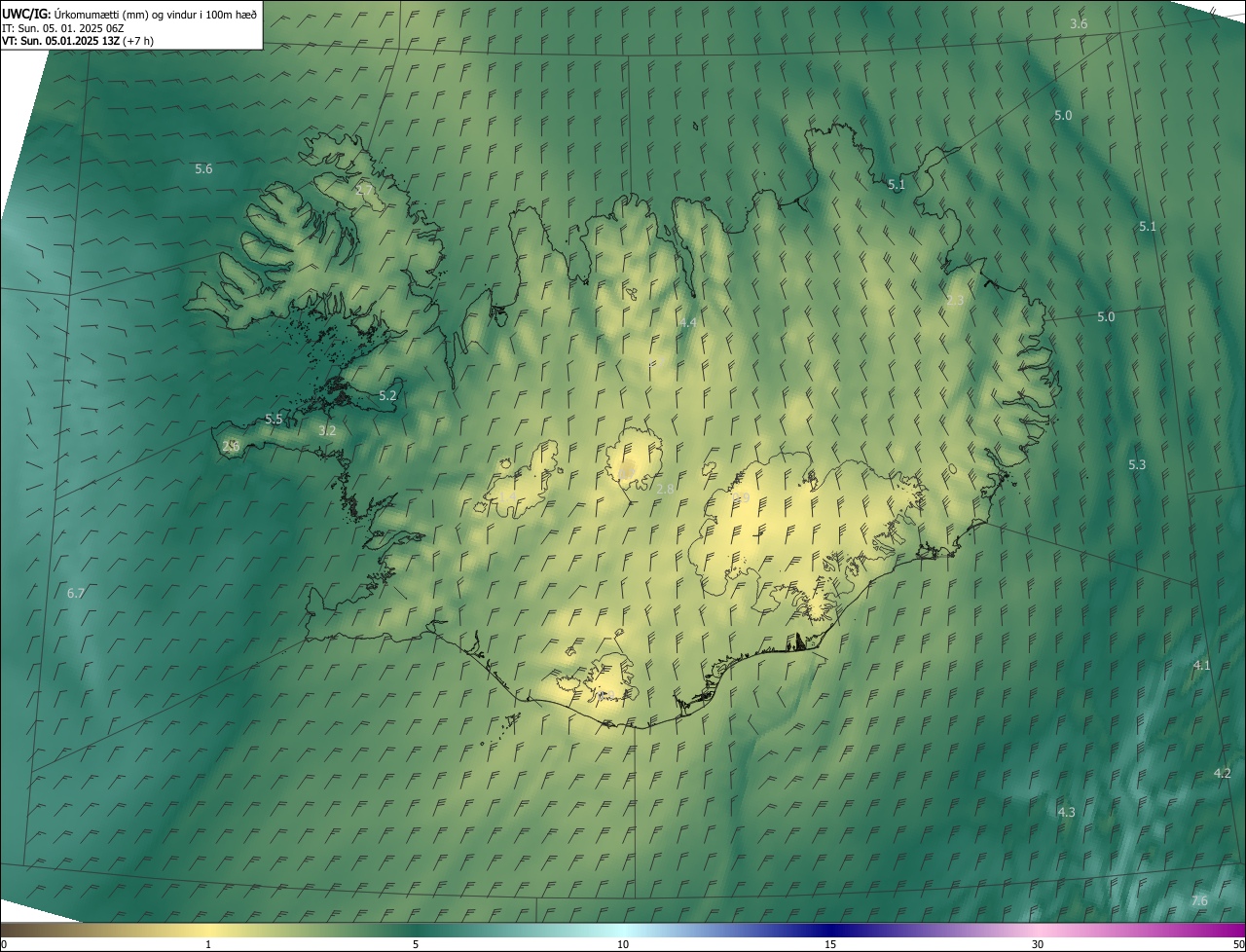The width and height of the screenshot is (1246, 952).
Task: Select the 5.2 value label in Breiðafjörður
Action: click(387, 396)
